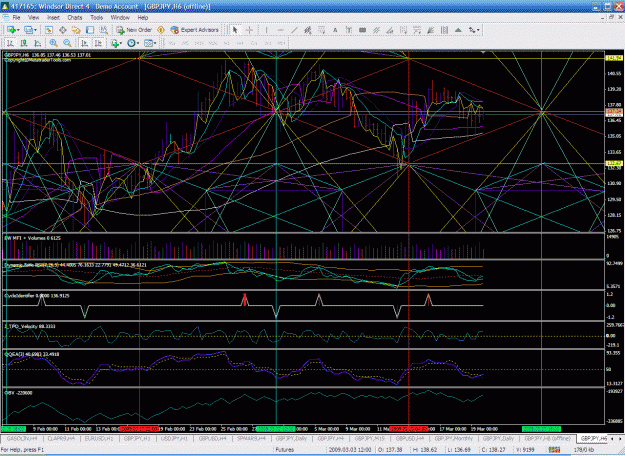625x456 pixels.
Task: Select the vertical line drawing tool
Action: (266, 30)
